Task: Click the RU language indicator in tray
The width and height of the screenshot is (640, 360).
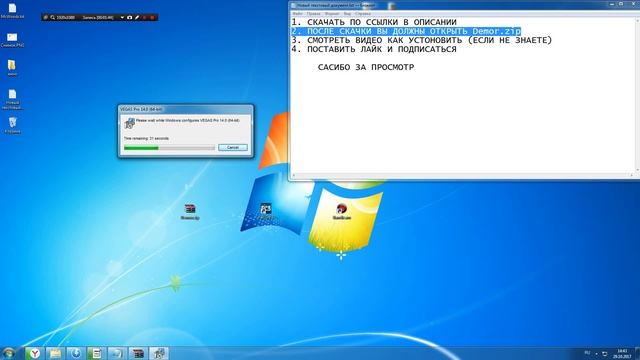Action: [587, 353]
